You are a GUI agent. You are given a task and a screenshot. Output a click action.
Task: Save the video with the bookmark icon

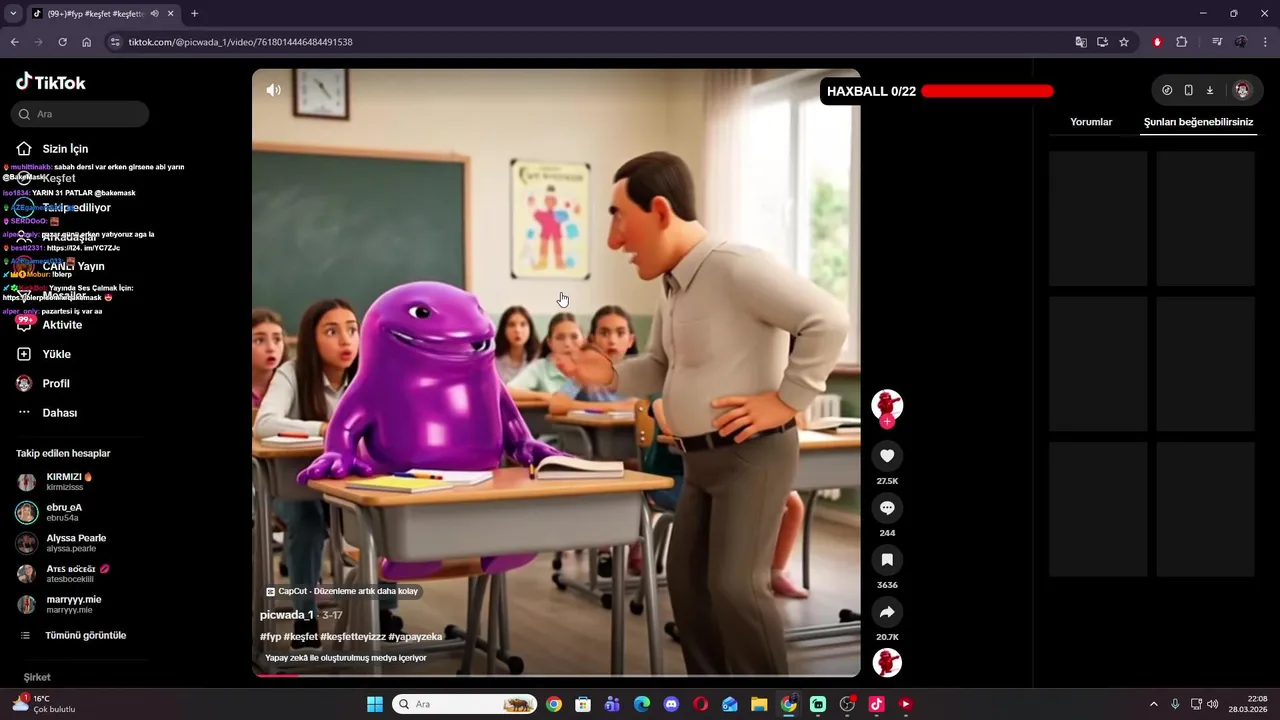[887, 560]
